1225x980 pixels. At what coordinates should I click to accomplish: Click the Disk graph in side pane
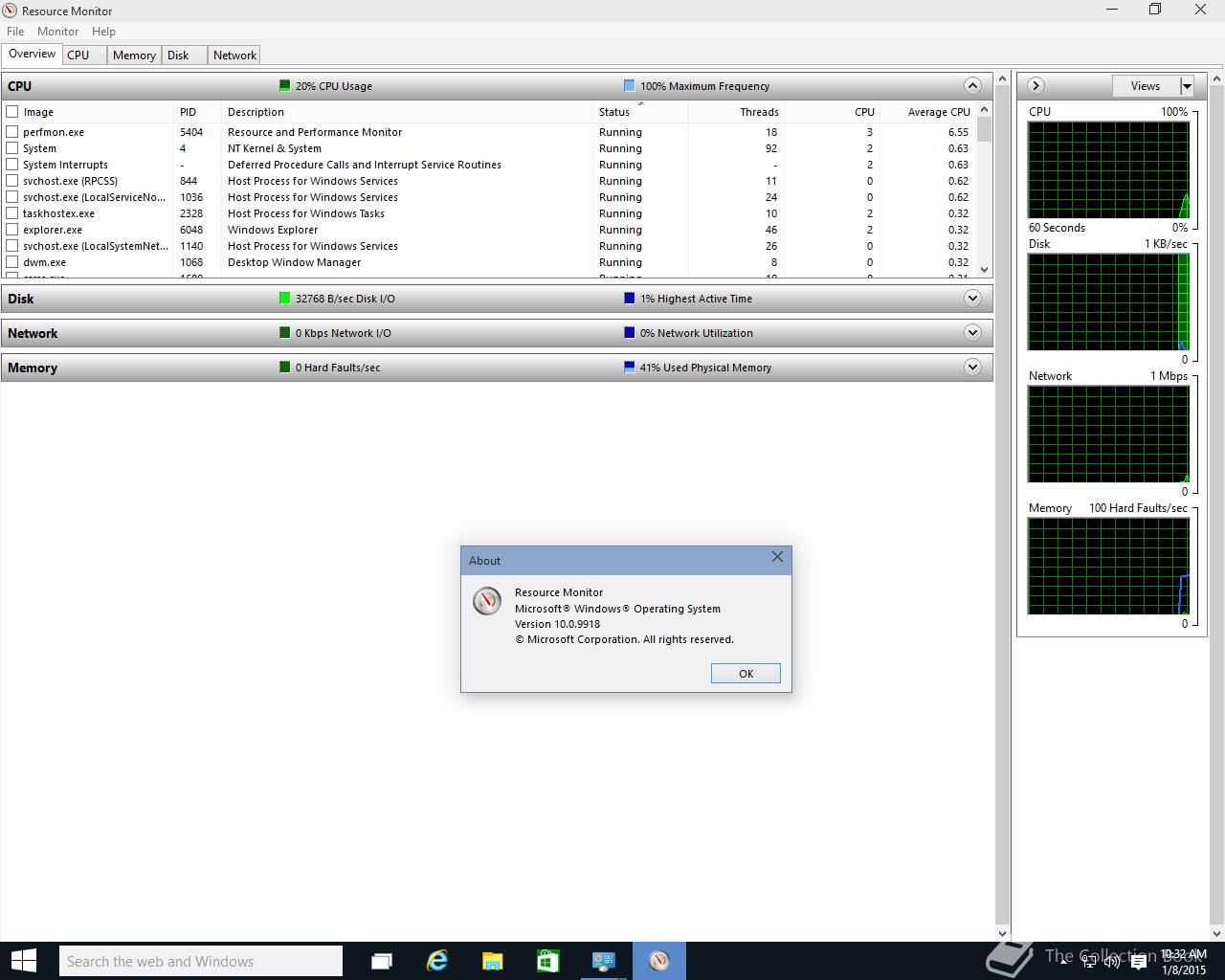click(x=1108, y=301)
